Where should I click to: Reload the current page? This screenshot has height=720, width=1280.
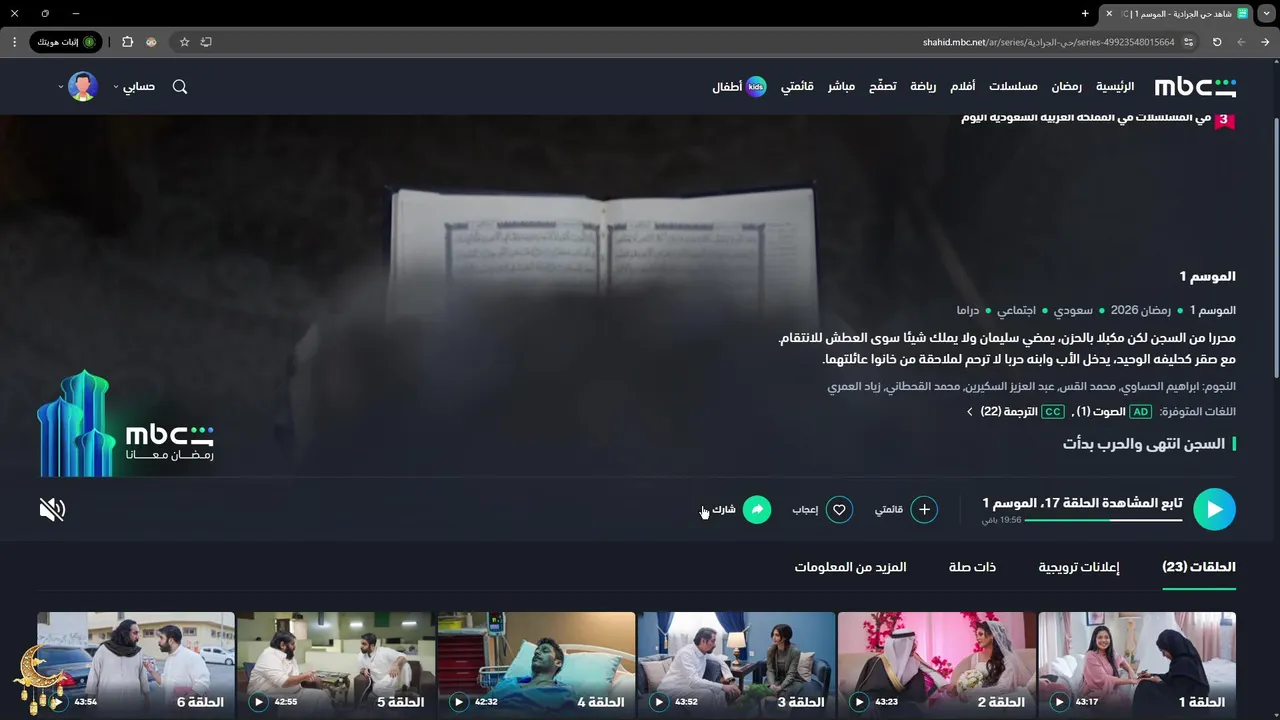pos(1217,42)
